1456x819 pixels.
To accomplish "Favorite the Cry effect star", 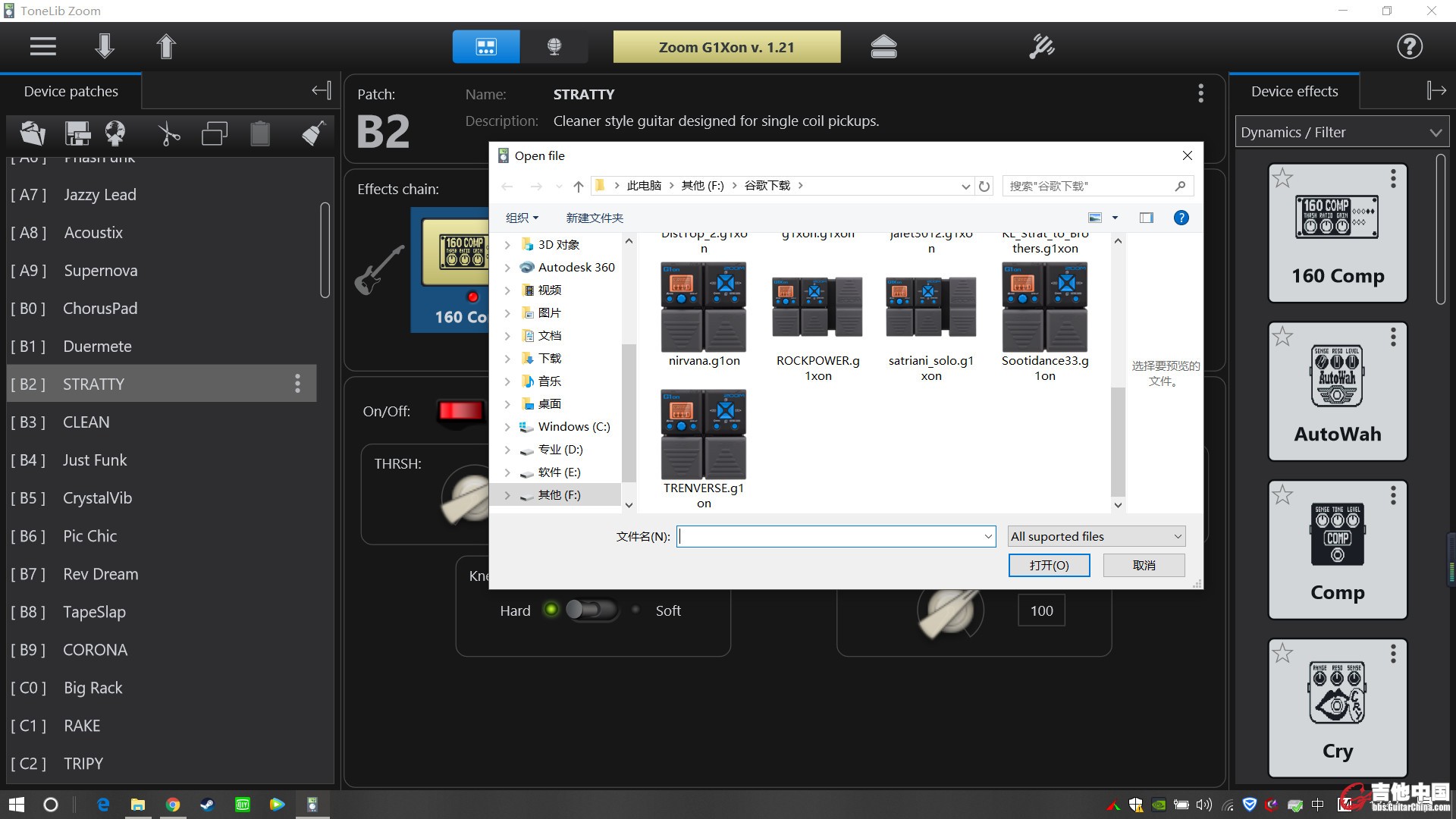I will point(1282,652).
